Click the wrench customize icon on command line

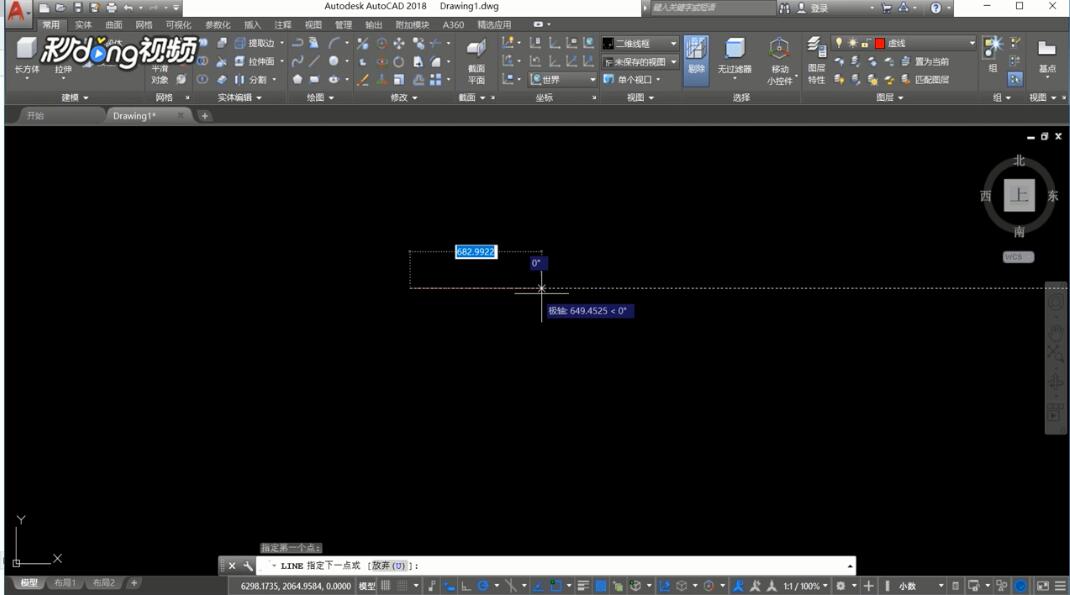click(247, 566)
